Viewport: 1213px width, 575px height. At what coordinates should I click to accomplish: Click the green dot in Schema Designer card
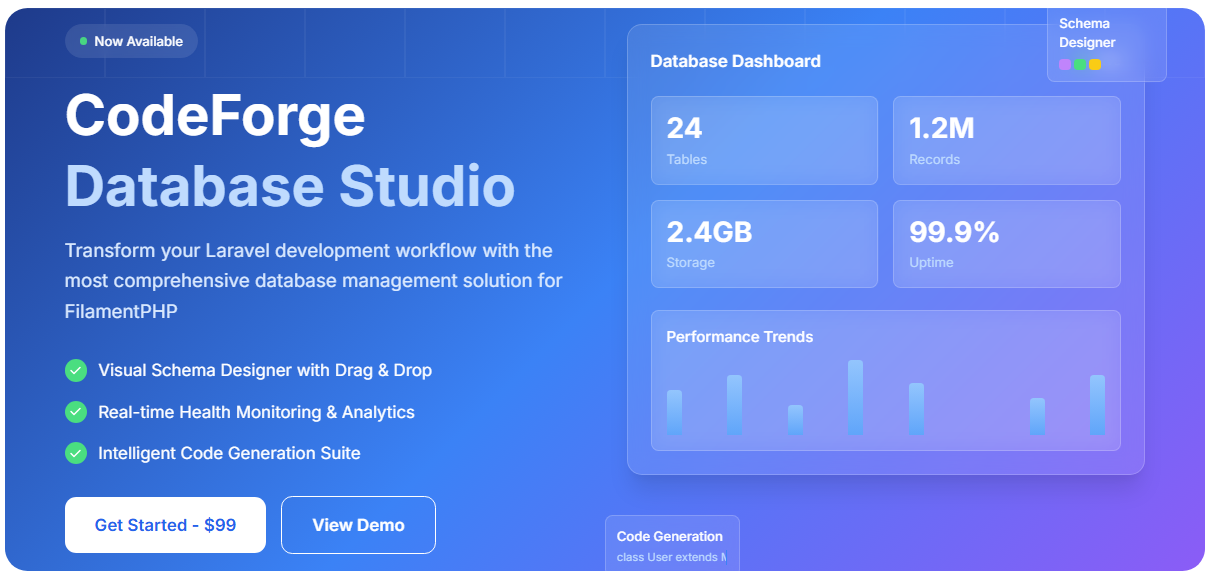[1080, 64]
